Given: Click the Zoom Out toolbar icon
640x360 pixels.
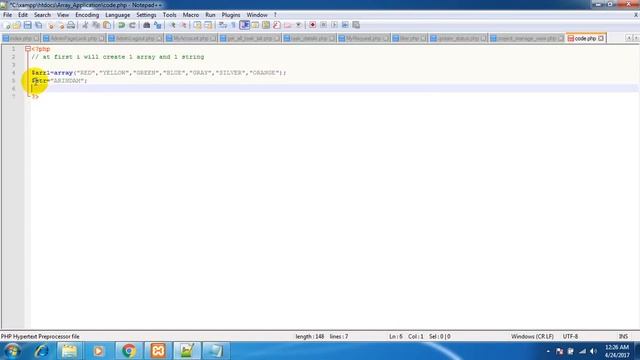Looking at the screenshot, I should click(184, 25).
